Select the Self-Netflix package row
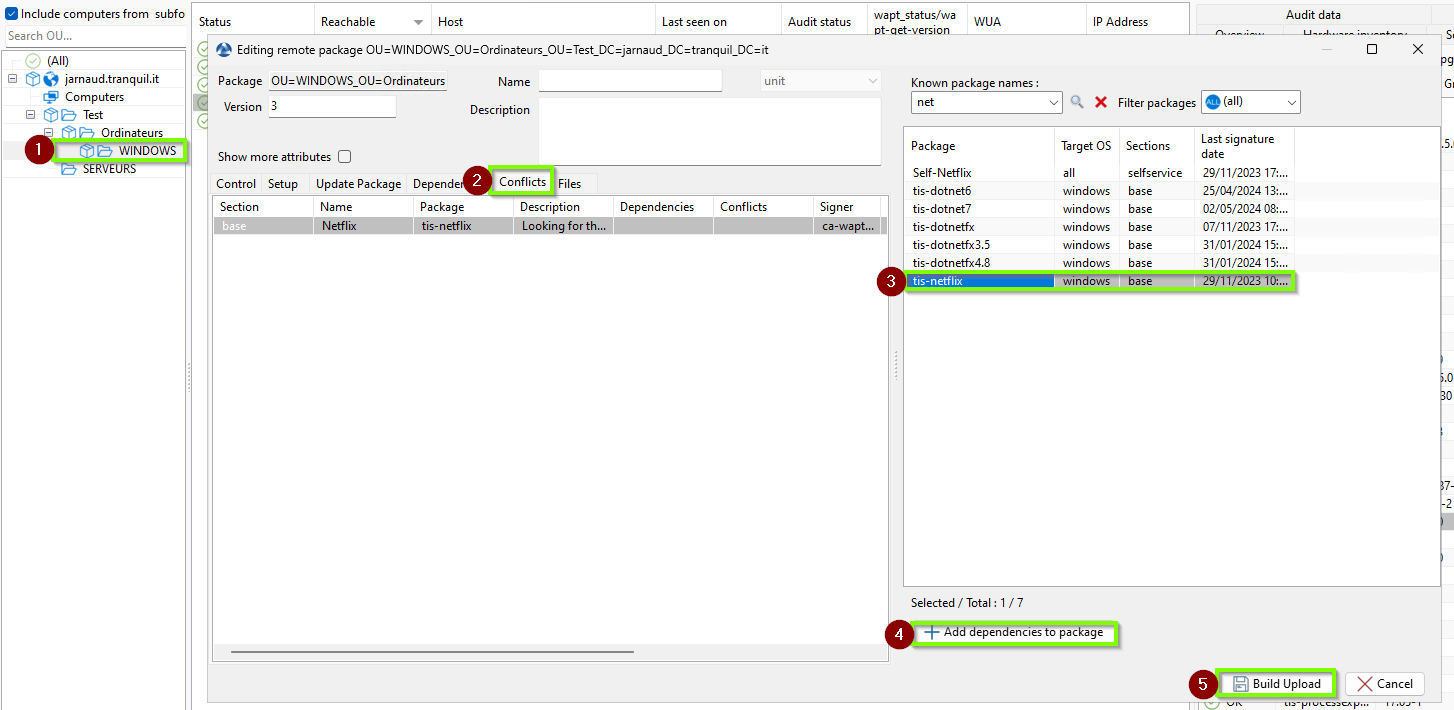 1099,173
